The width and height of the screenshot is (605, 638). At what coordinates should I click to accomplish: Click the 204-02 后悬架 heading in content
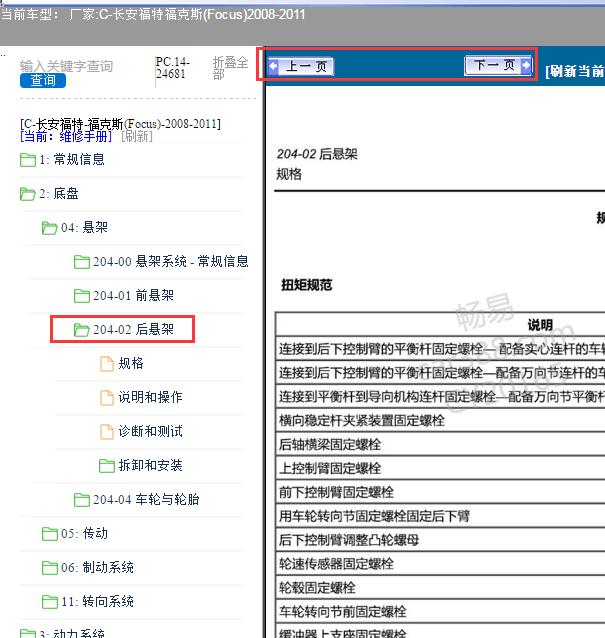[x=317, y=154]
